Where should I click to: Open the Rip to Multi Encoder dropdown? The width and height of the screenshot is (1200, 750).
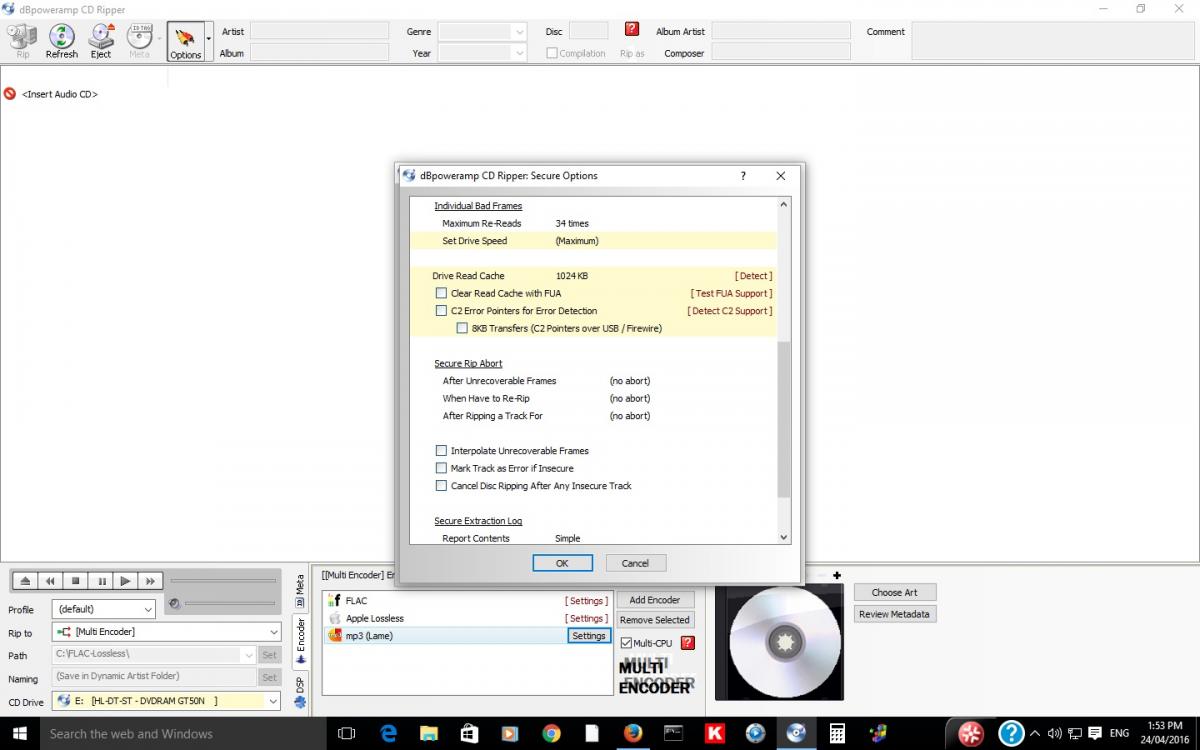pos(167,632)
